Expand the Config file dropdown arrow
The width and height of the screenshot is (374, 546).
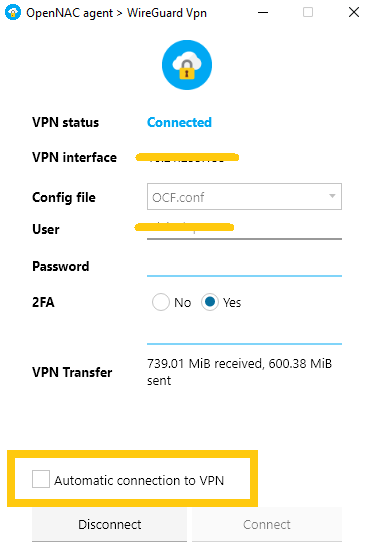332,196
